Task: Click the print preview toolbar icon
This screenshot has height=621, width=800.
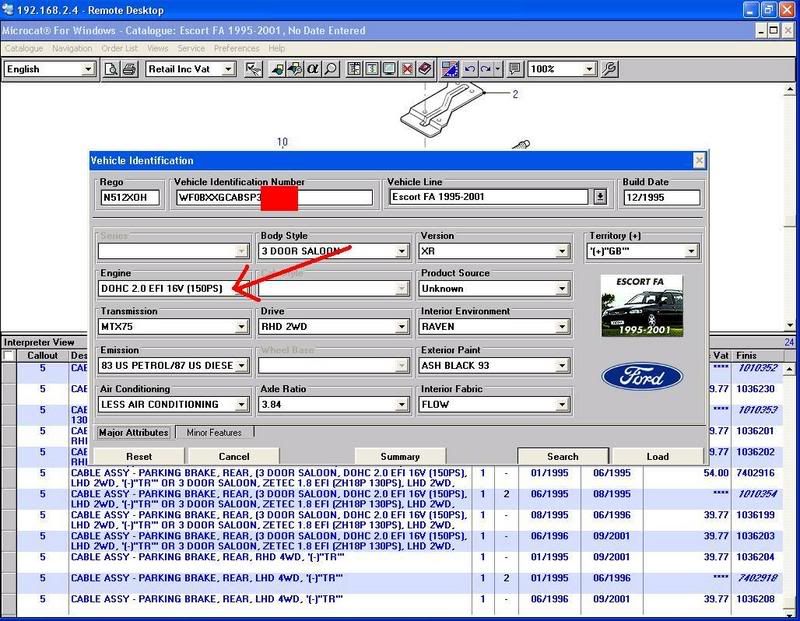Action: [x=111, y=69]
